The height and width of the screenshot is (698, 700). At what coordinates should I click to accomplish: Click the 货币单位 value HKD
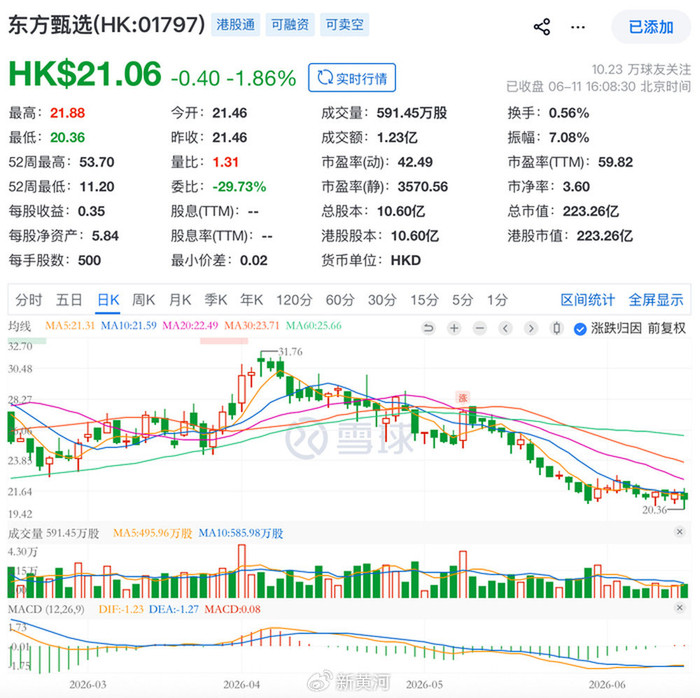(x=406, y=260)
